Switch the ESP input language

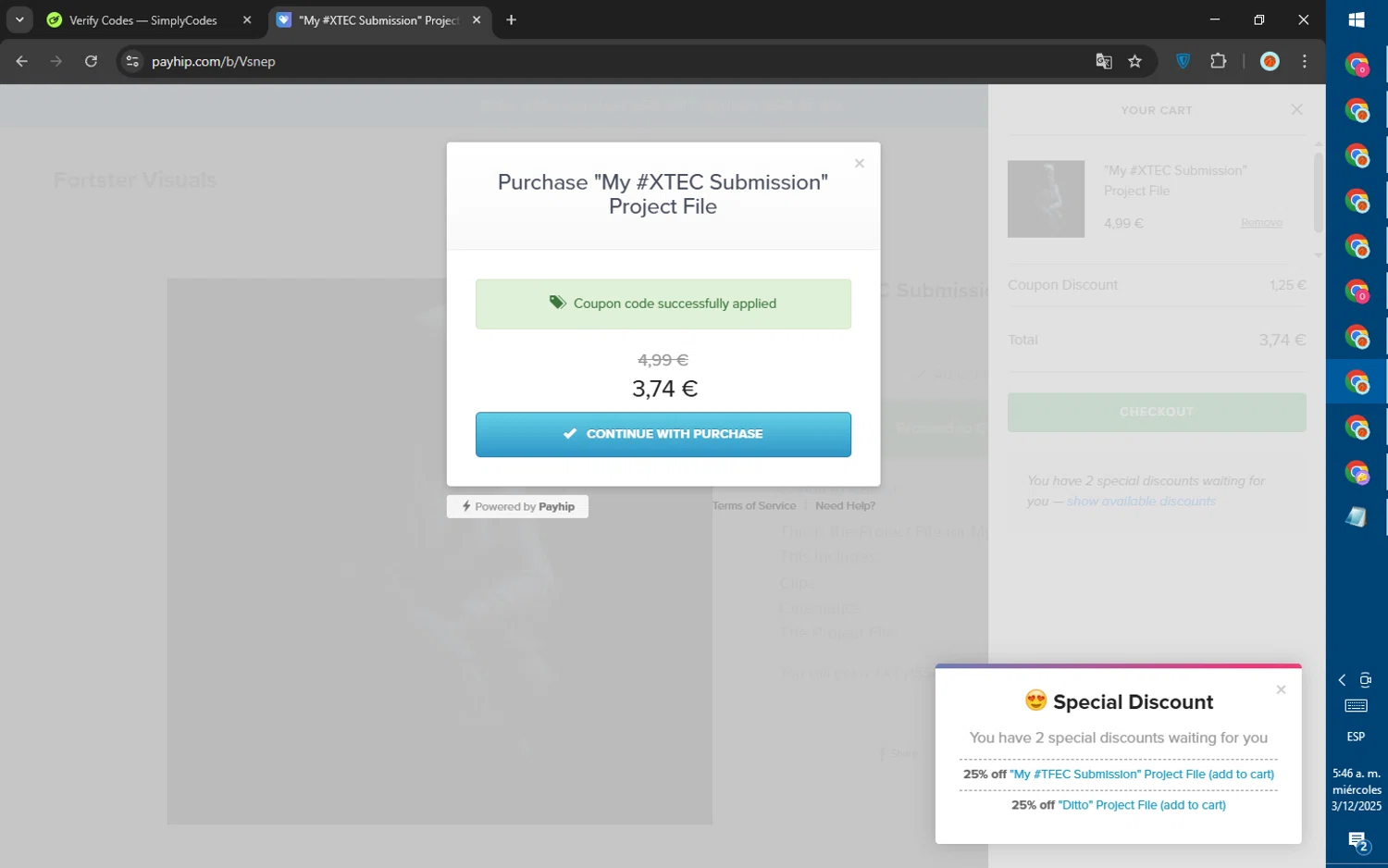click(1357, 737)
